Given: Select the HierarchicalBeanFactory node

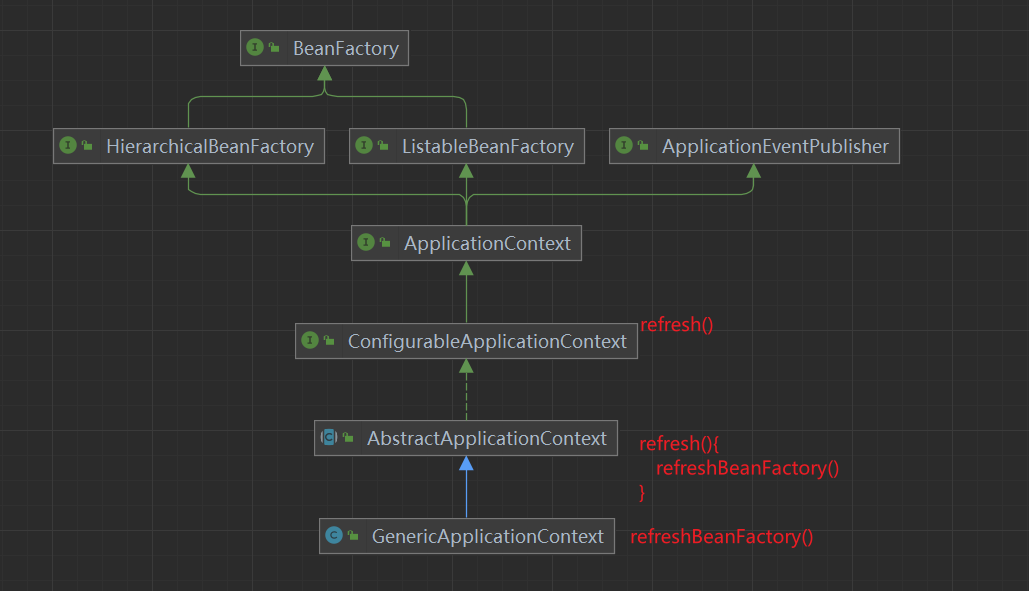Looking at the screenshot, I should (188, 146).
